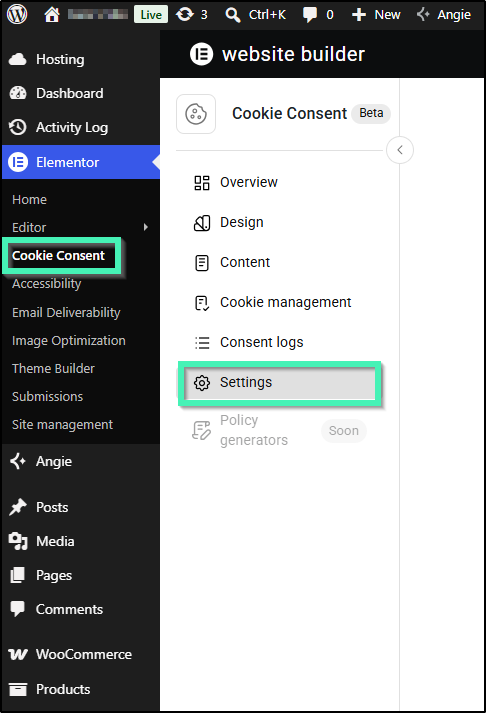Screen dimensions: 486x713
Task: Collapse the panel with the chevron button
Action: (x=400, y=150)
